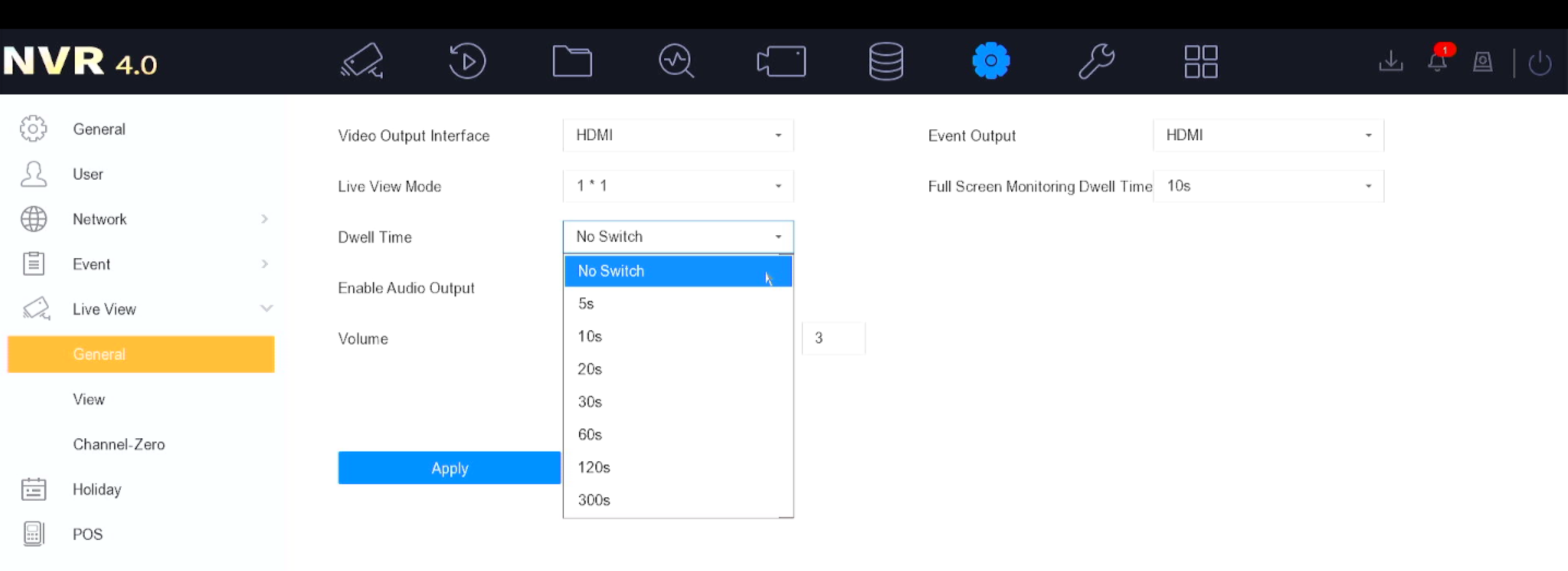
Task: Open the file management folder icon
Action: 571,61
